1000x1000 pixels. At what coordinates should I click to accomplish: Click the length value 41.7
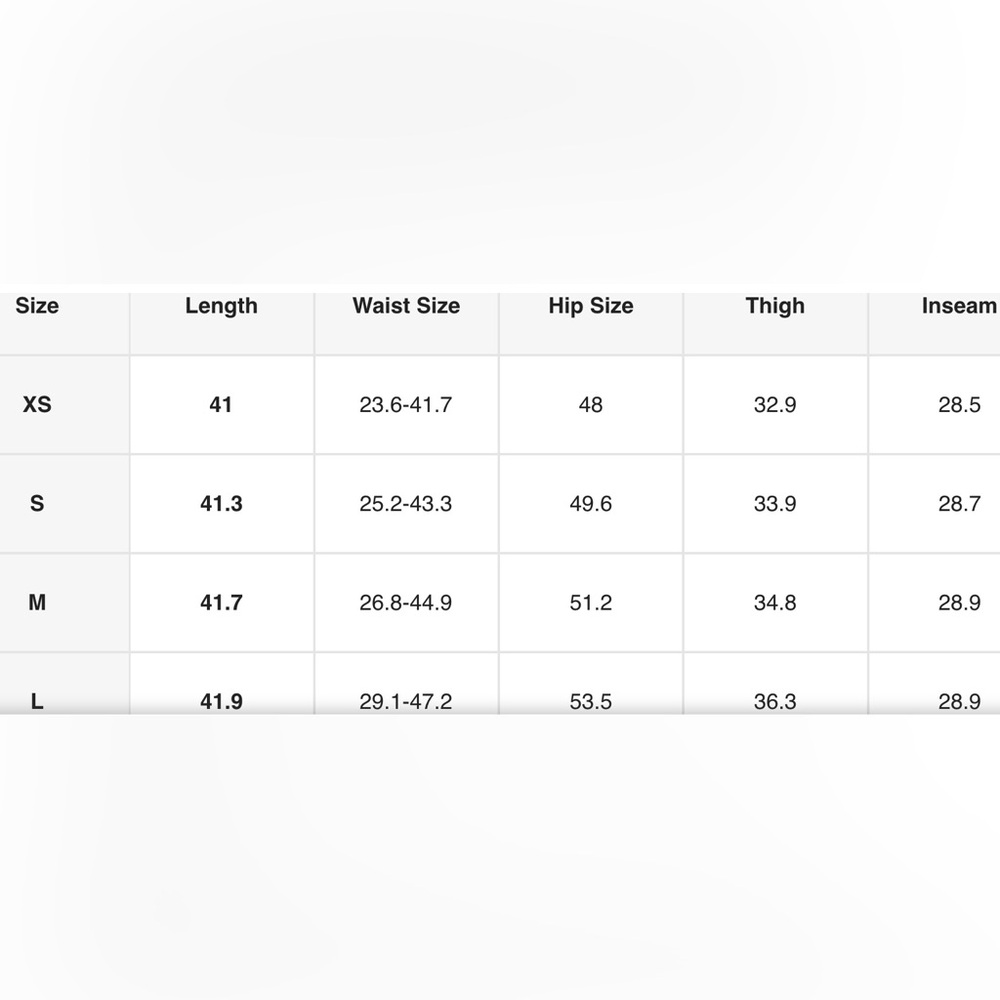221,603
